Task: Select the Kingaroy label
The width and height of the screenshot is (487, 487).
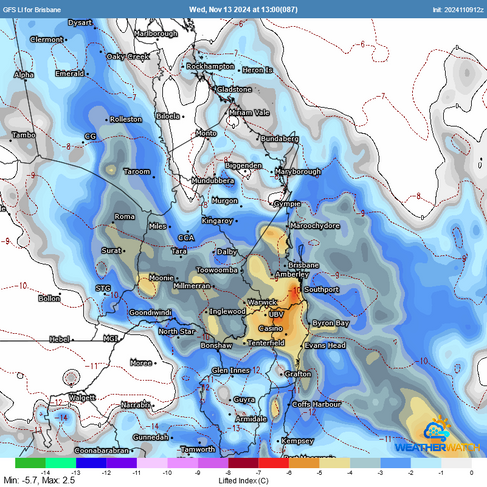Action: point(217,221)
